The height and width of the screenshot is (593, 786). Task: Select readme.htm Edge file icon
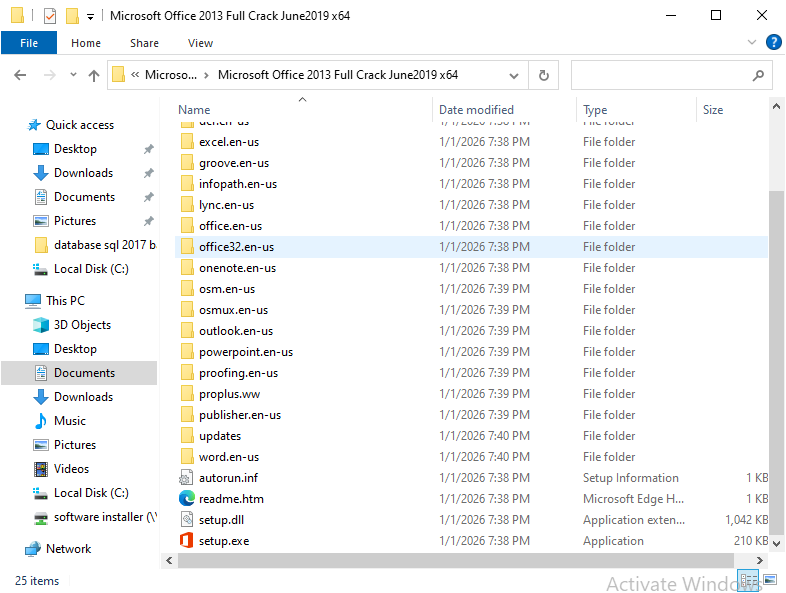tap(186, 499)
